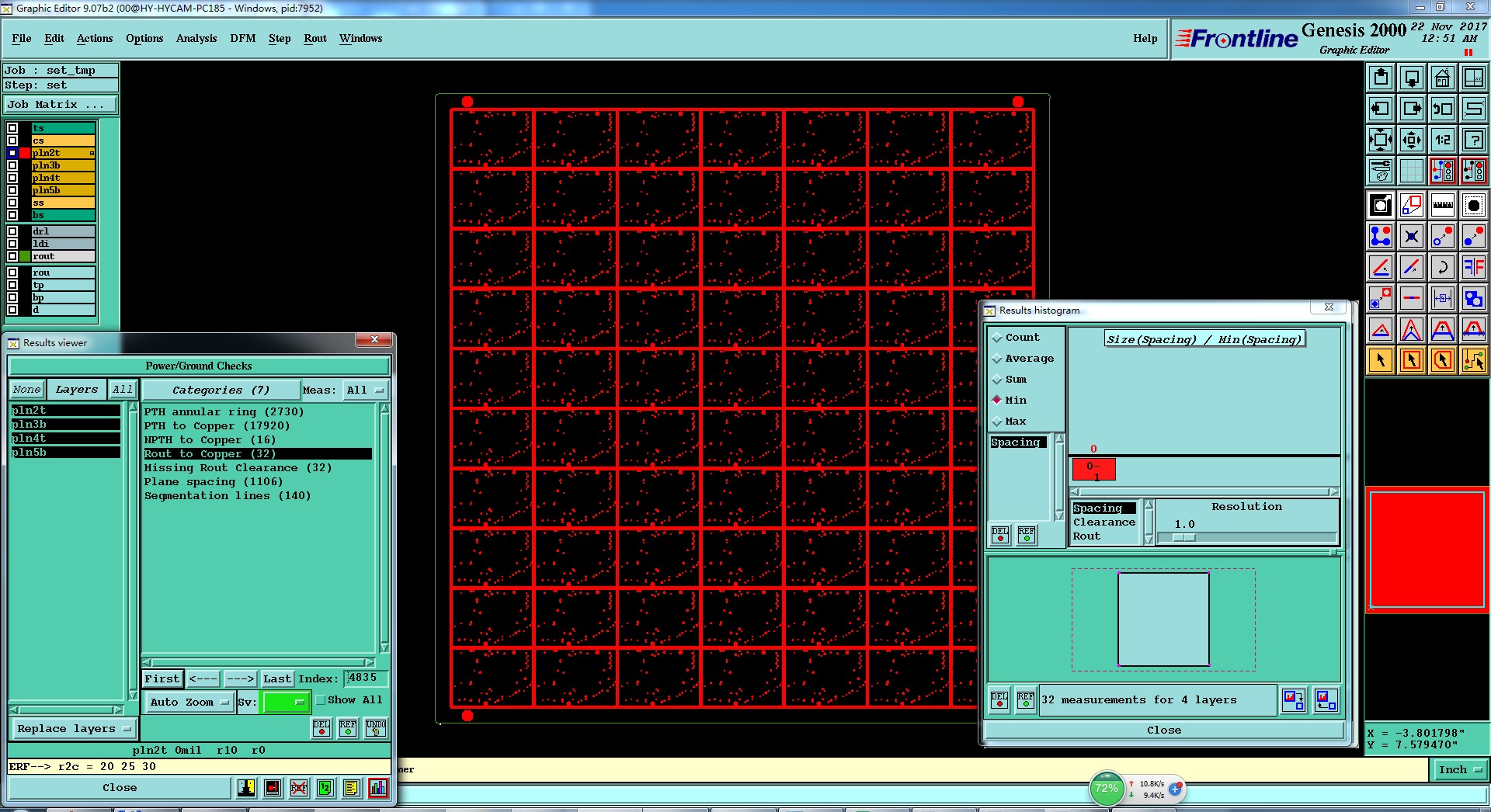Open the Edit menu
This screenshot has height=812, width=1491.
(54, 38)
